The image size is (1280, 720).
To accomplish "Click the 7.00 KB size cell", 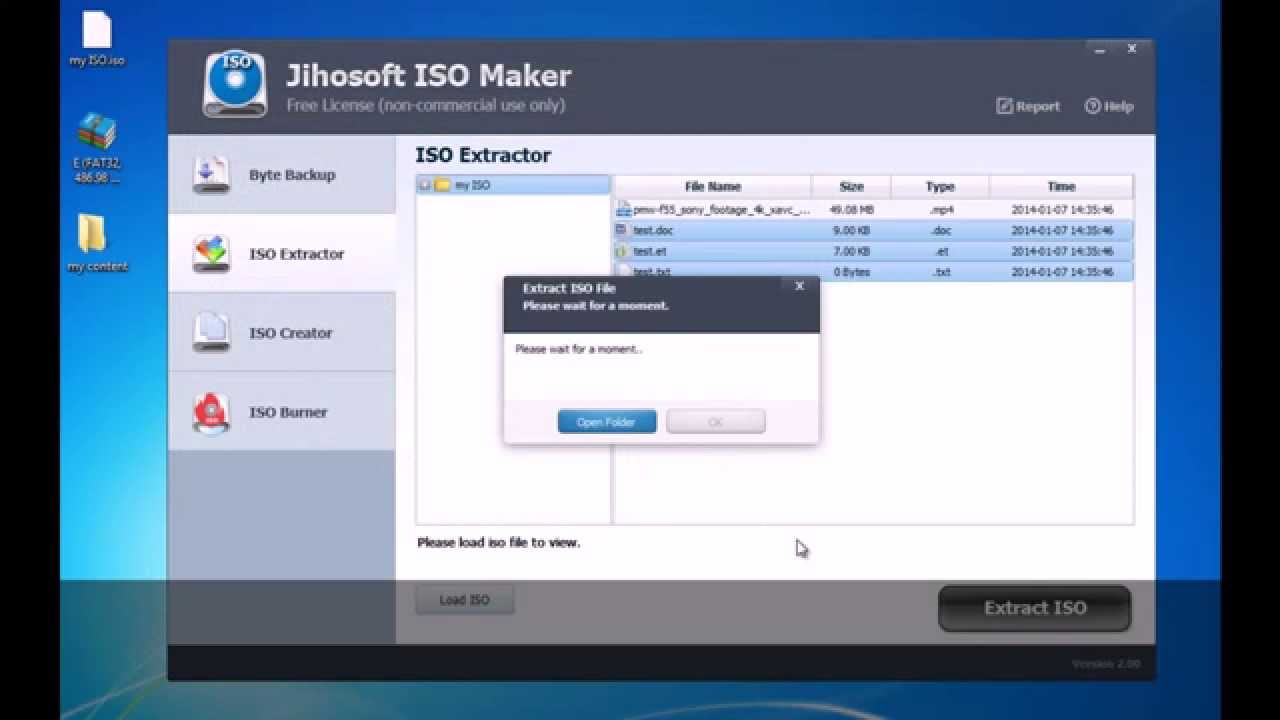I will (x=852, y=252).
